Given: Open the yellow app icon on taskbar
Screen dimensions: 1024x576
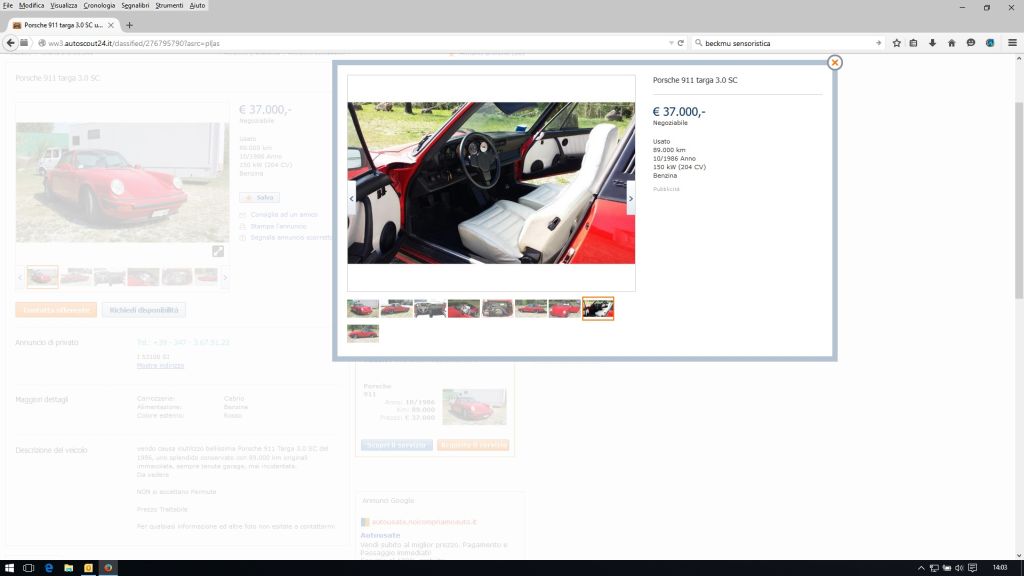Looking at the screenshot, I should [88, 568].
